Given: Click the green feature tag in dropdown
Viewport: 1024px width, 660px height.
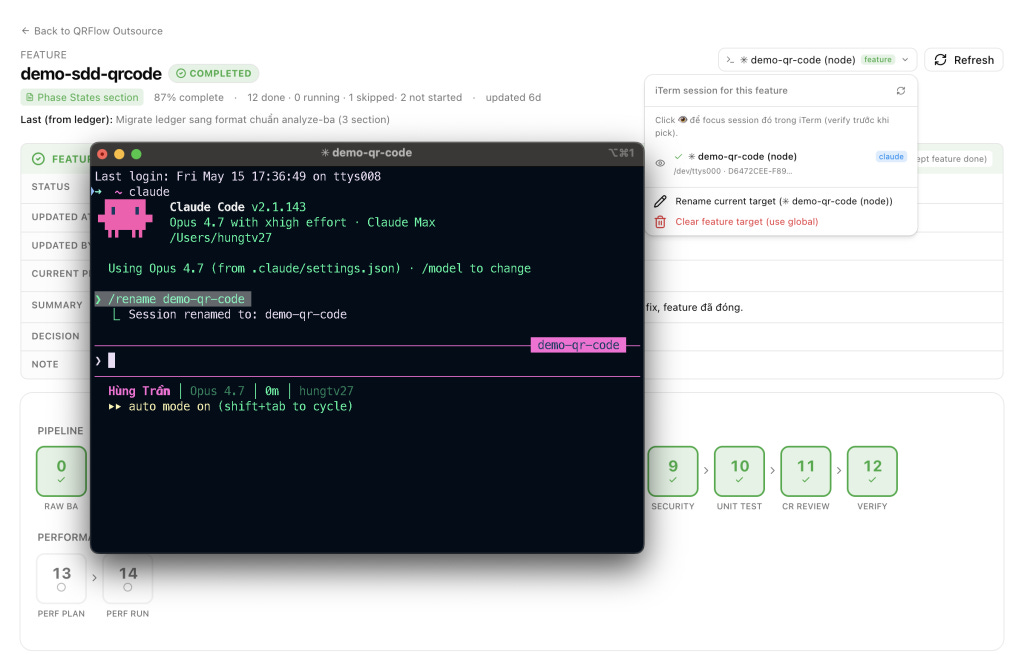Looking at the screenshot, I should [878, 59].
